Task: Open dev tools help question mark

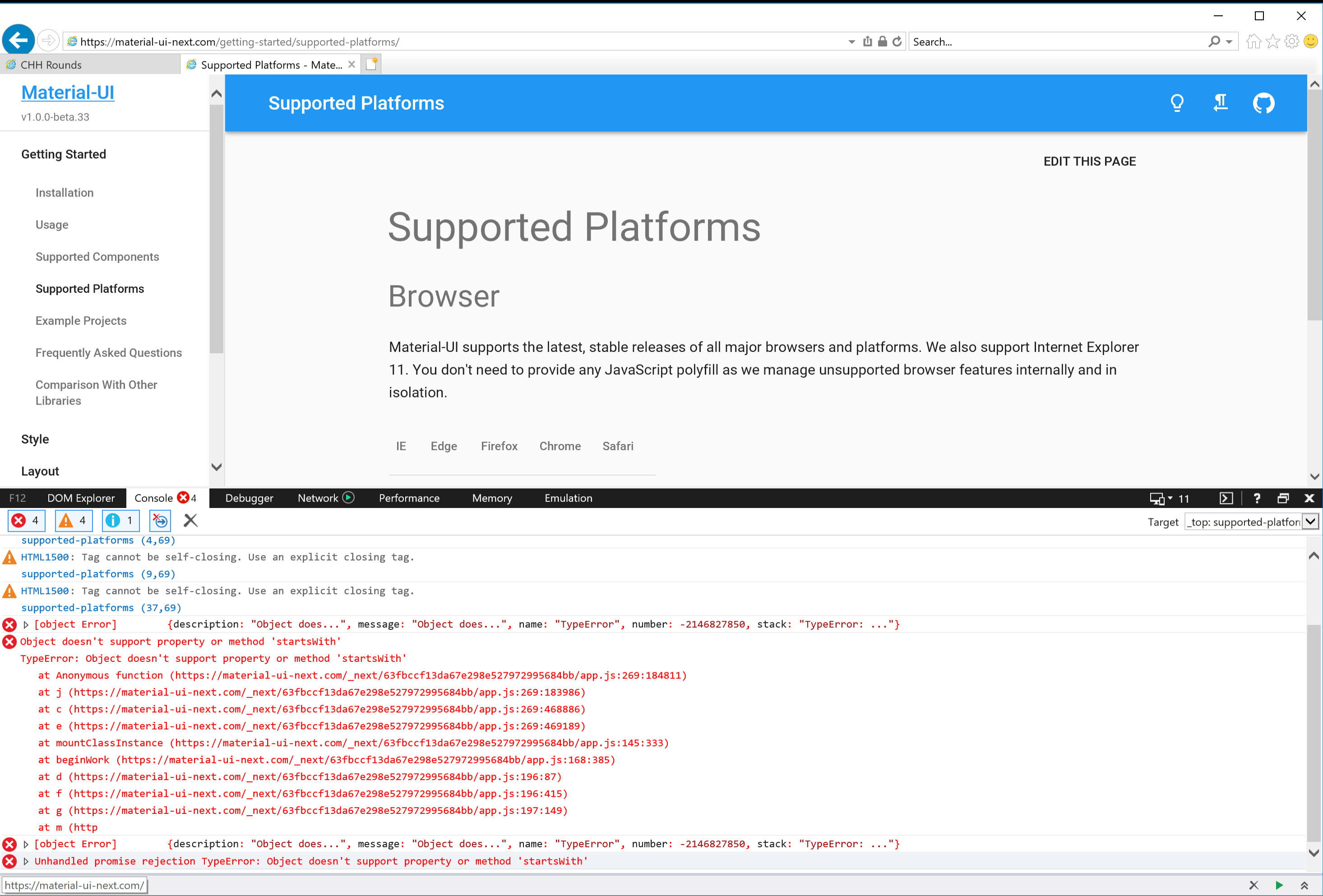Action: click(1257, 498)
